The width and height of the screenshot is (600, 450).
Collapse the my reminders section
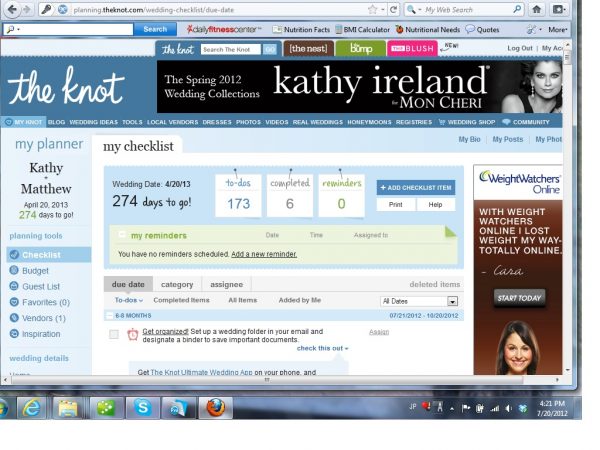122,235
